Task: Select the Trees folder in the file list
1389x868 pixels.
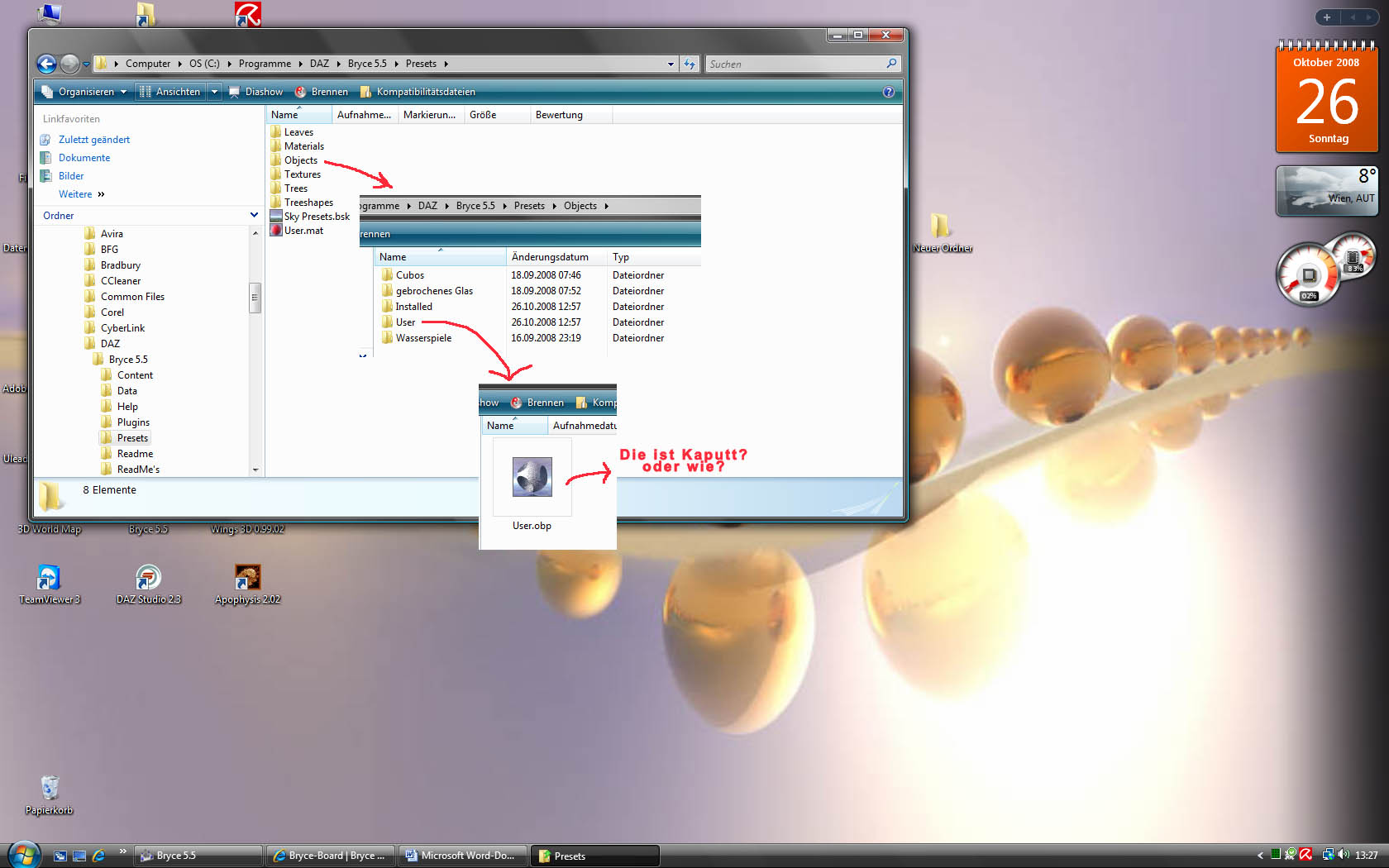Action: 289,188
